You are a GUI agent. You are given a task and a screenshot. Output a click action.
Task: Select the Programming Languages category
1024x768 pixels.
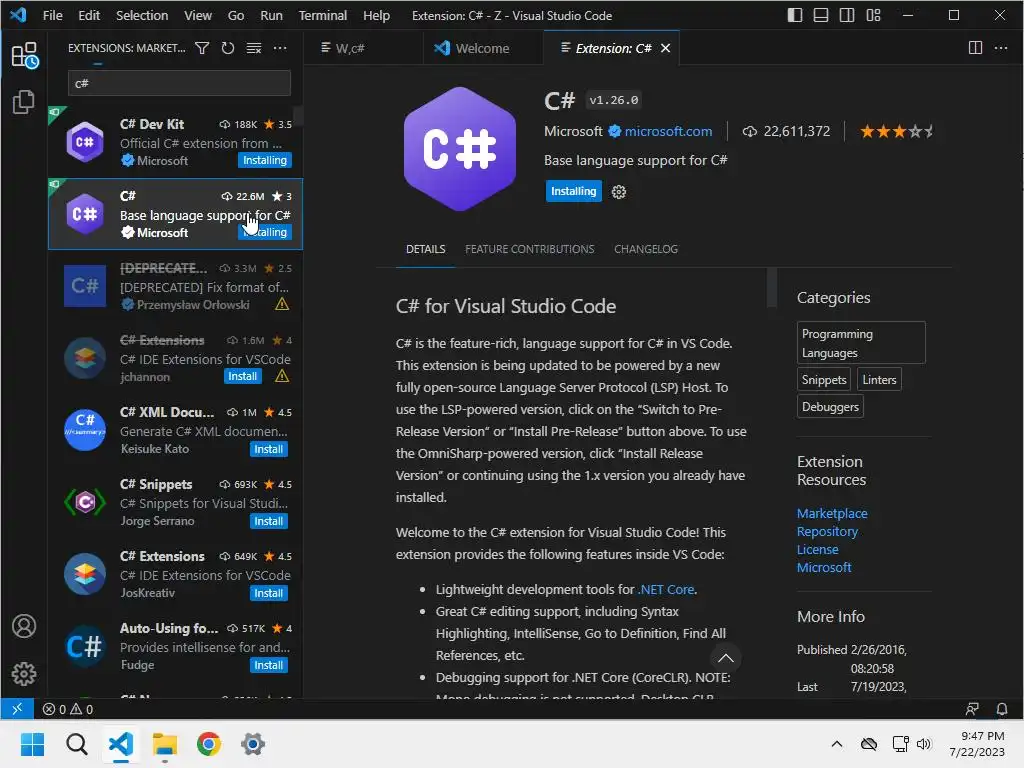861,343
